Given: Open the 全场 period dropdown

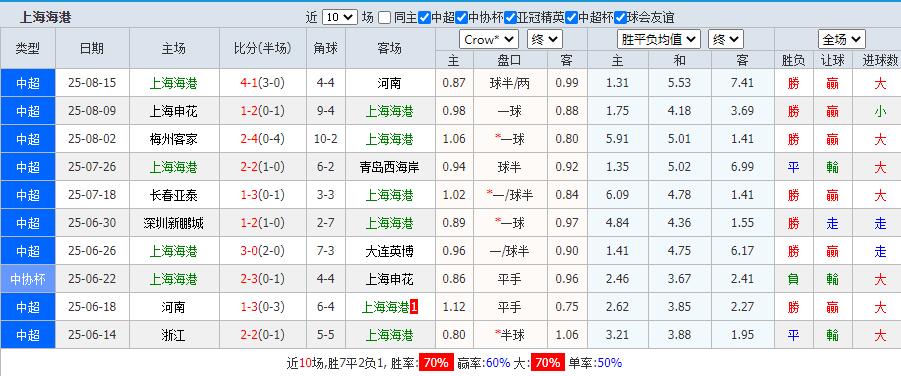Looking at the screenshot, I should 842,40.
